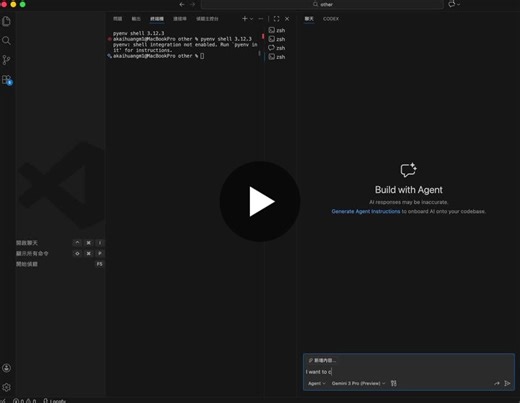
Task: Select the 終端機 panel tab
Action: [157, 19]
